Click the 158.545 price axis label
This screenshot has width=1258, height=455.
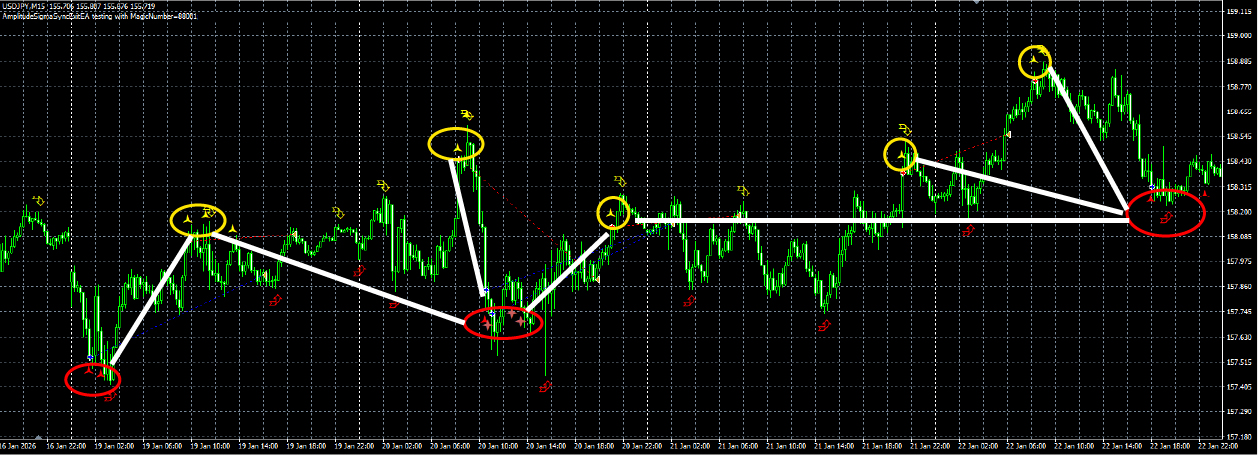(1239, 136)
